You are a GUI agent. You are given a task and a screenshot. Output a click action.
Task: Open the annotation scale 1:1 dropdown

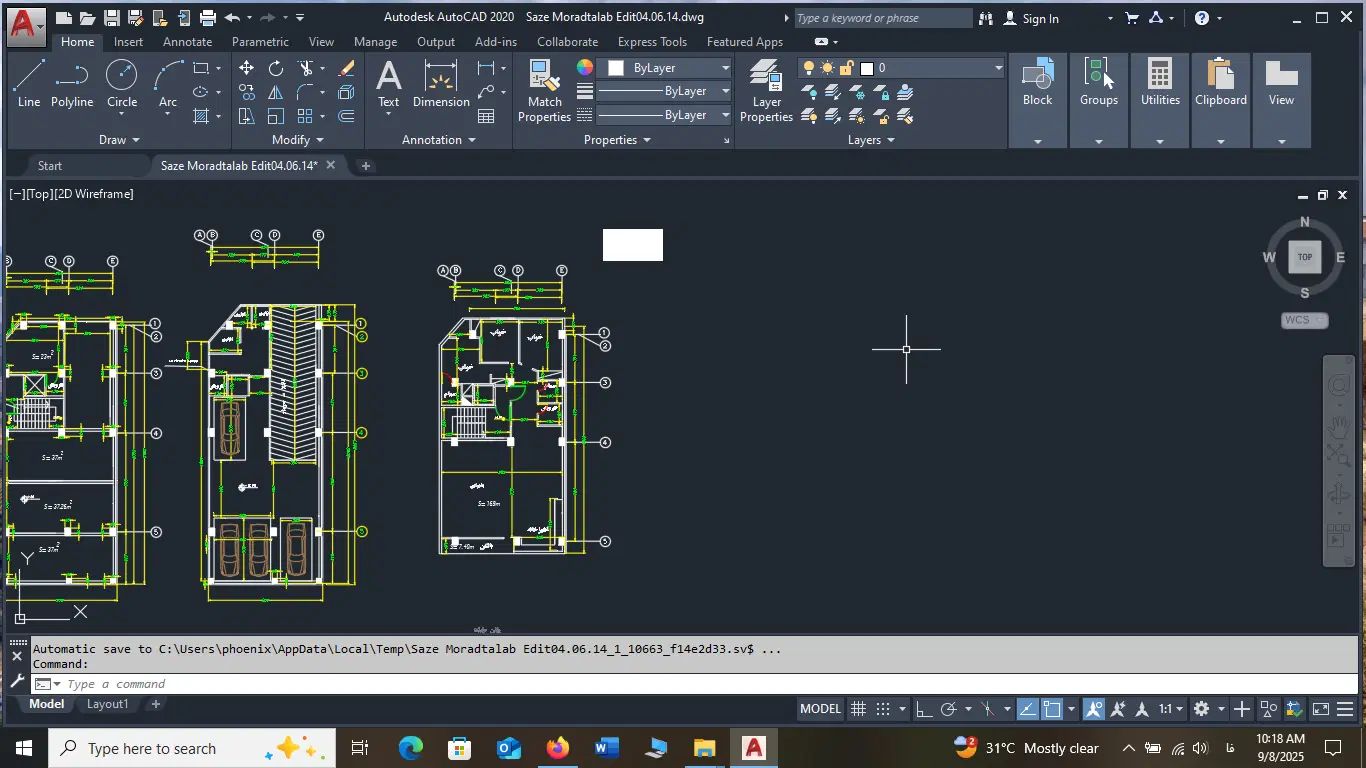tap(1171, 709)
